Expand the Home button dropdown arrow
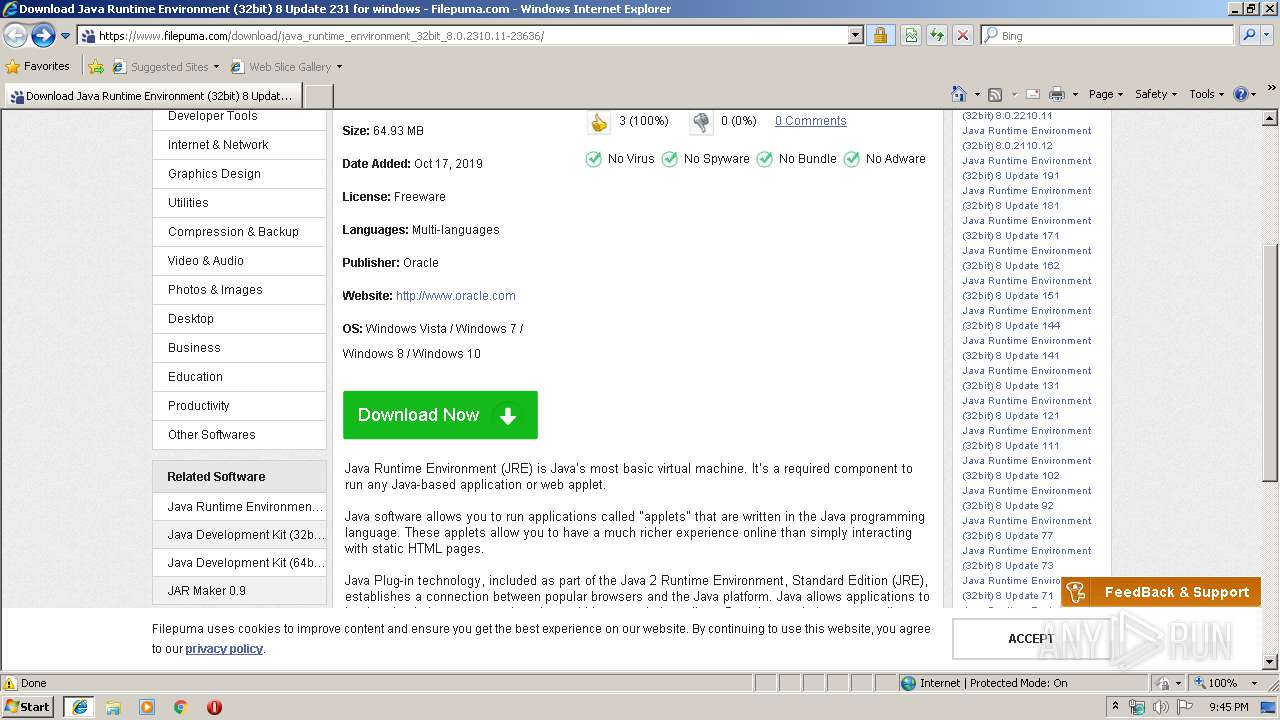 (977, 95)
